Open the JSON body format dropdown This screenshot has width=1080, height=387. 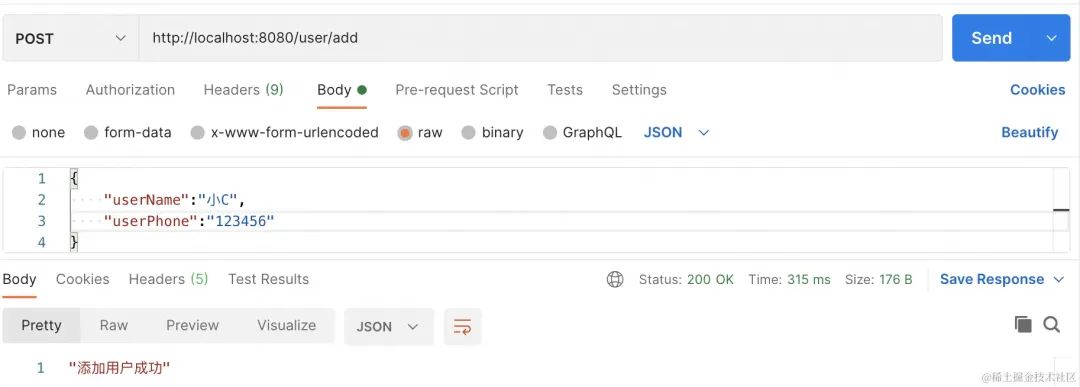(676, 132)
